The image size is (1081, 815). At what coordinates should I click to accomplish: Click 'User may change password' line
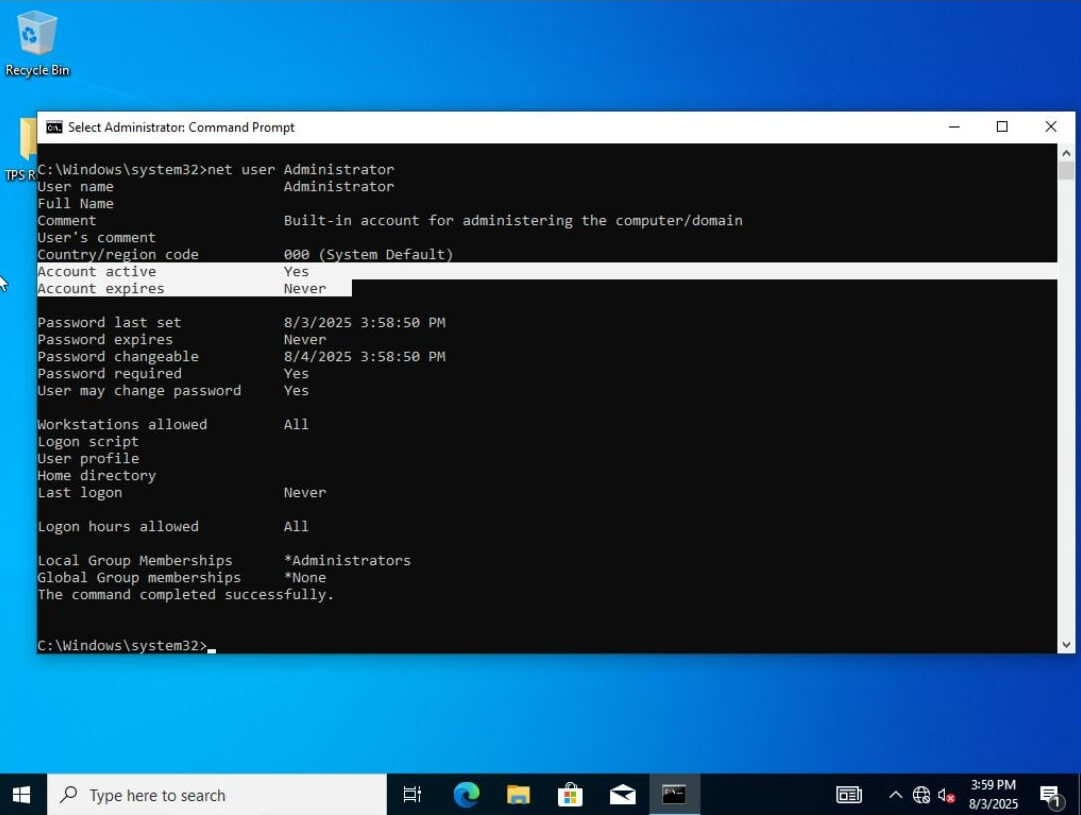[x=173, y=390]
